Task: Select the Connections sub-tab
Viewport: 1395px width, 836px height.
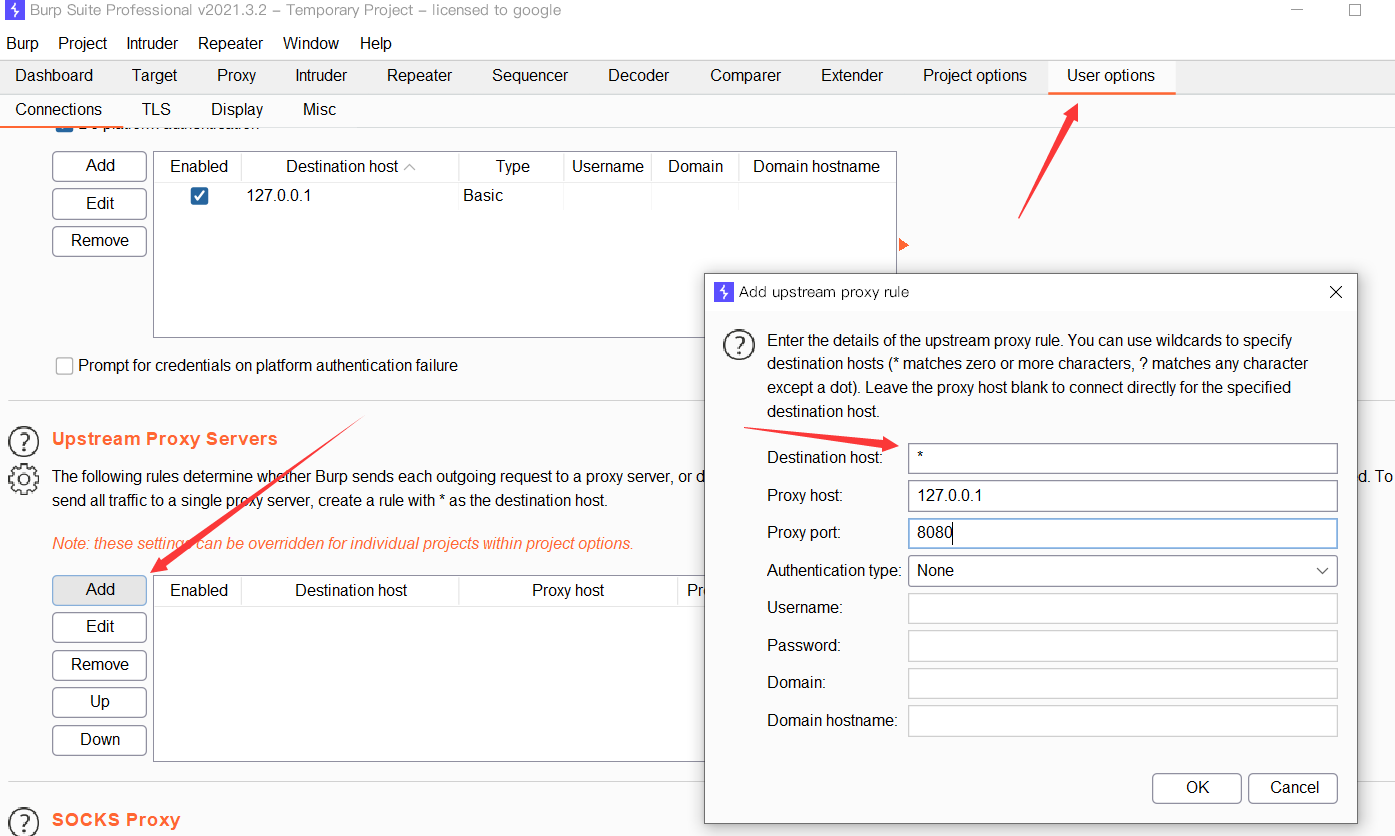Action: 58,110
